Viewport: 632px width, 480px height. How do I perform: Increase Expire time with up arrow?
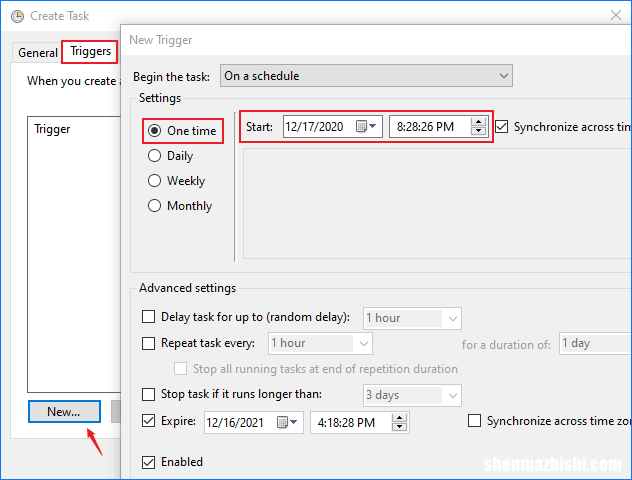click(x=399, y=418)
